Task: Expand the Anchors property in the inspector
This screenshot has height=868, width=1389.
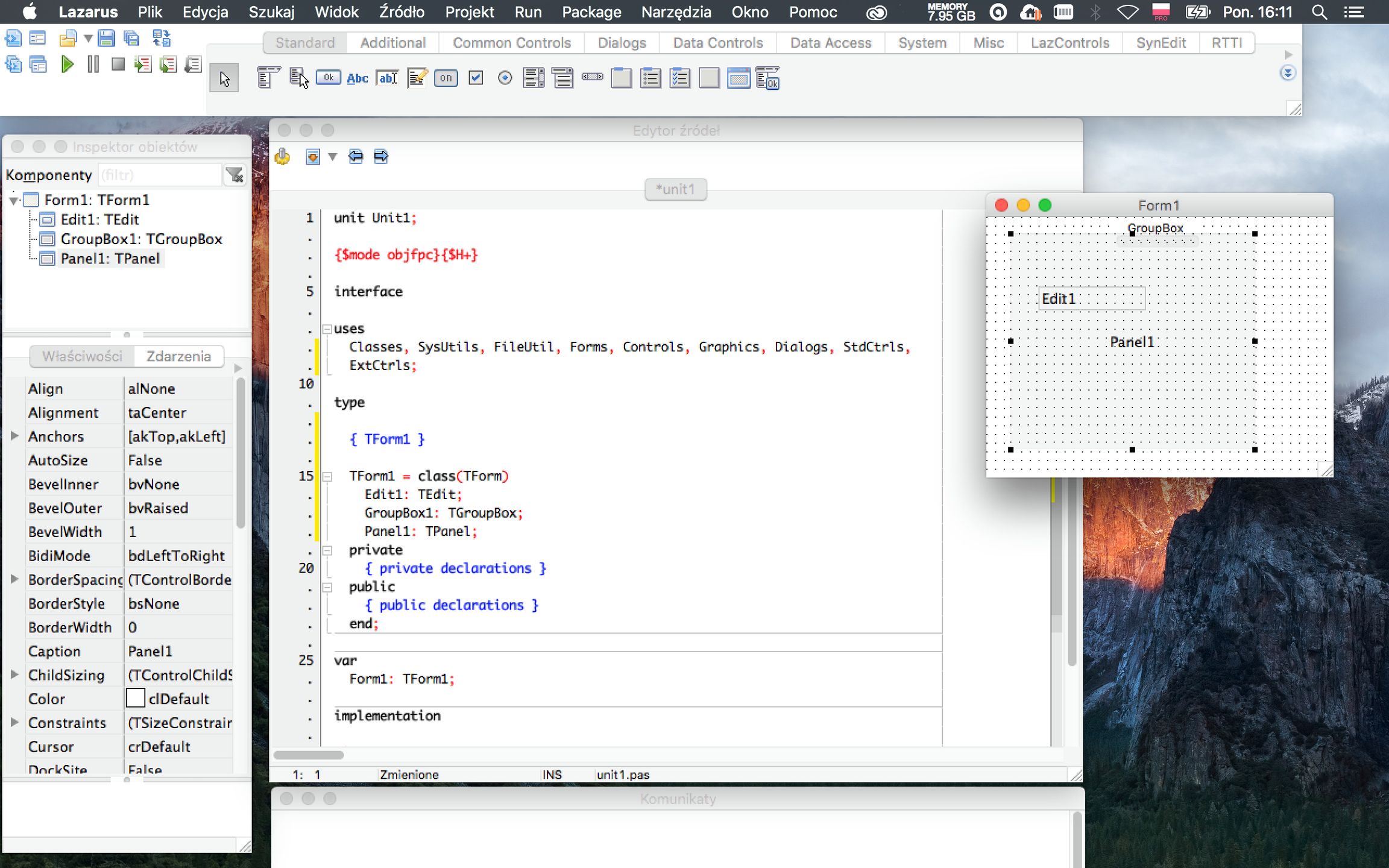Action: pos(14,436)
